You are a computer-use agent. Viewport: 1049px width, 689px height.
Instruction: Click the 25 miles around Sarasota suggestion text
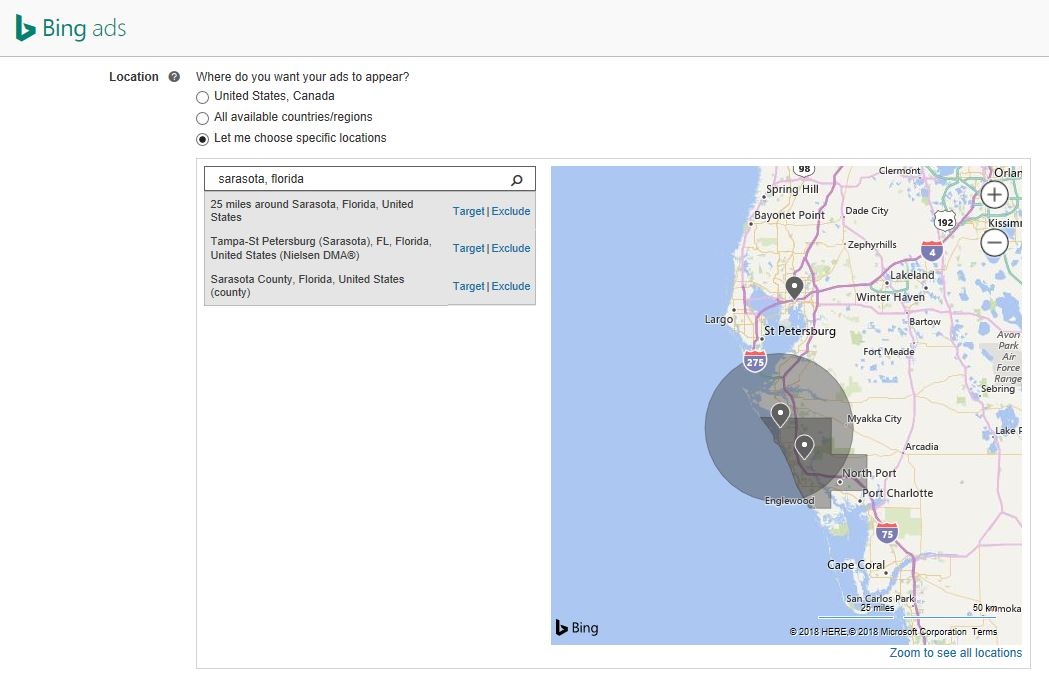tap(312, 211)
